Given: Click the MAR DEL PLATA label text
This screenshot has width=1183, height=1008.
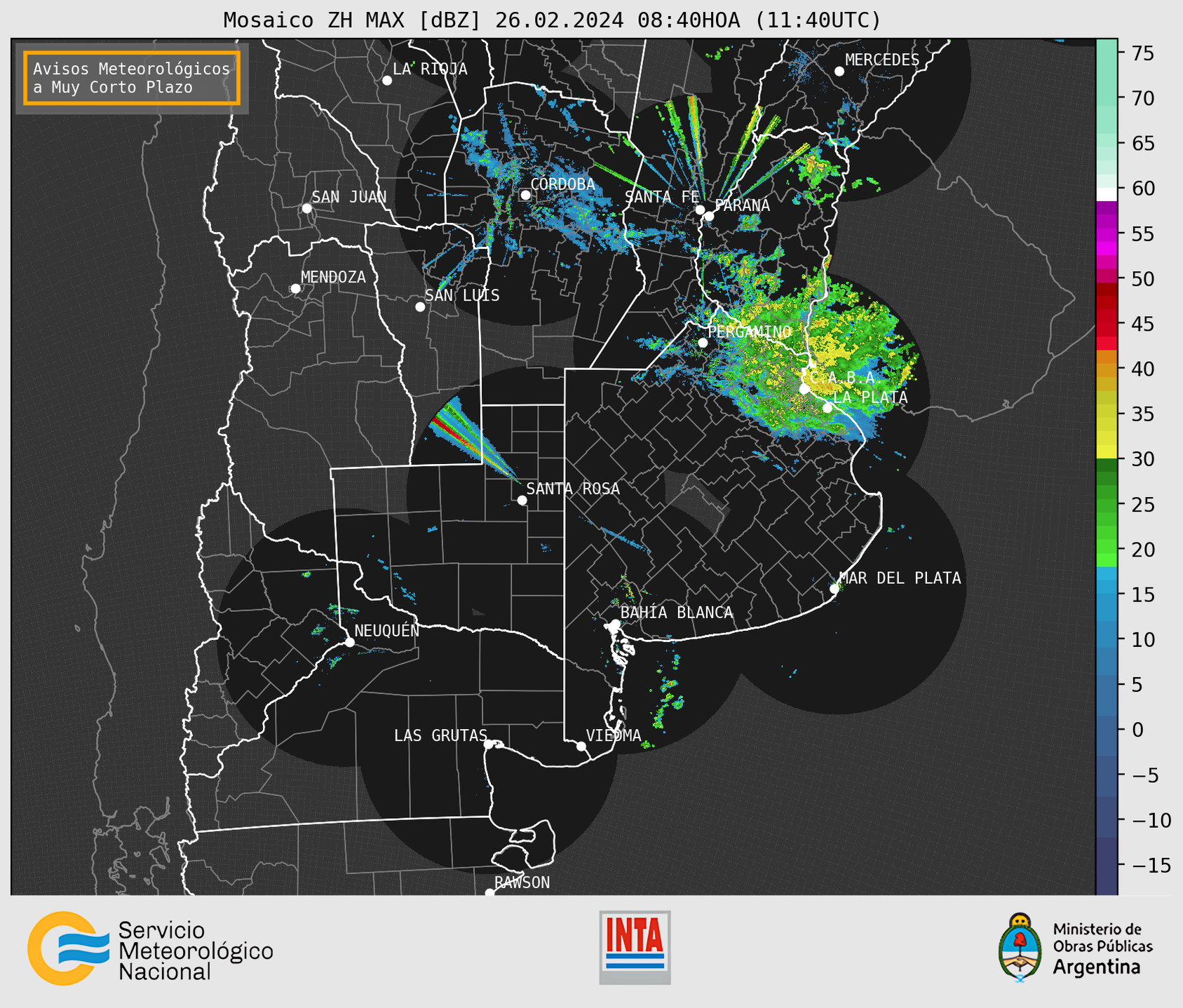Looking at the screenshot, I should pos(900,578).
